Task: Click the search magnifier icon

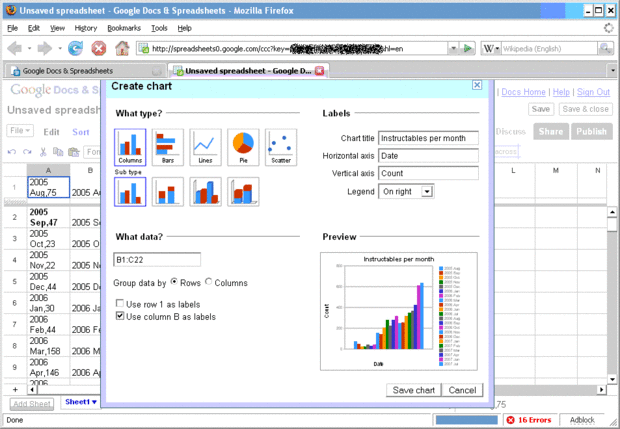Action: pyautogui.click(x=605, y=49)
